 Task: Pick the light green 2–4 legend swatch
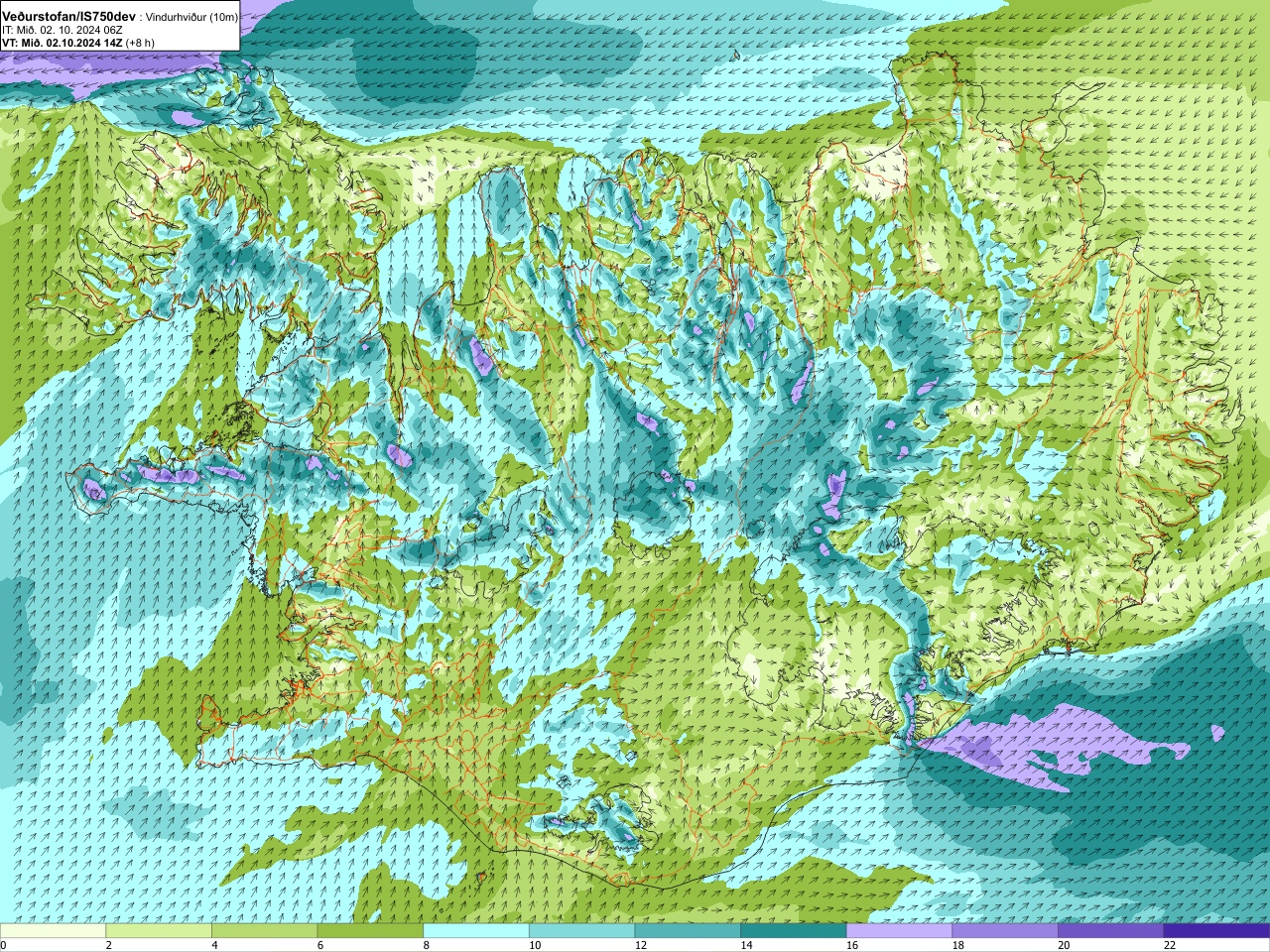click(159, 931)
